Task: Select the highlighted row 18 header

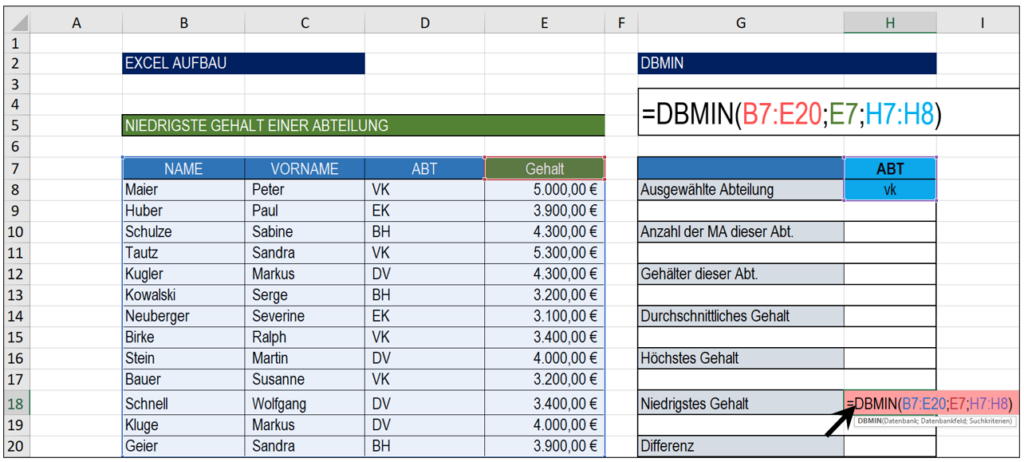Action: pyautogui.click(x=16, y=403)
